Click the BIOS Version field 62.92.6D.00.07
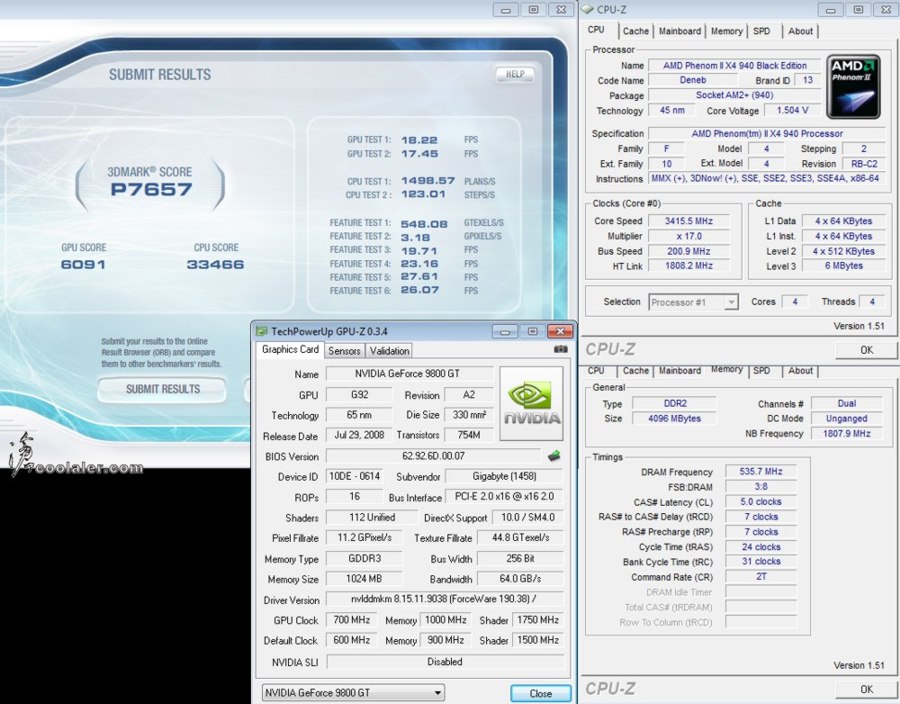 pos(433,456)
